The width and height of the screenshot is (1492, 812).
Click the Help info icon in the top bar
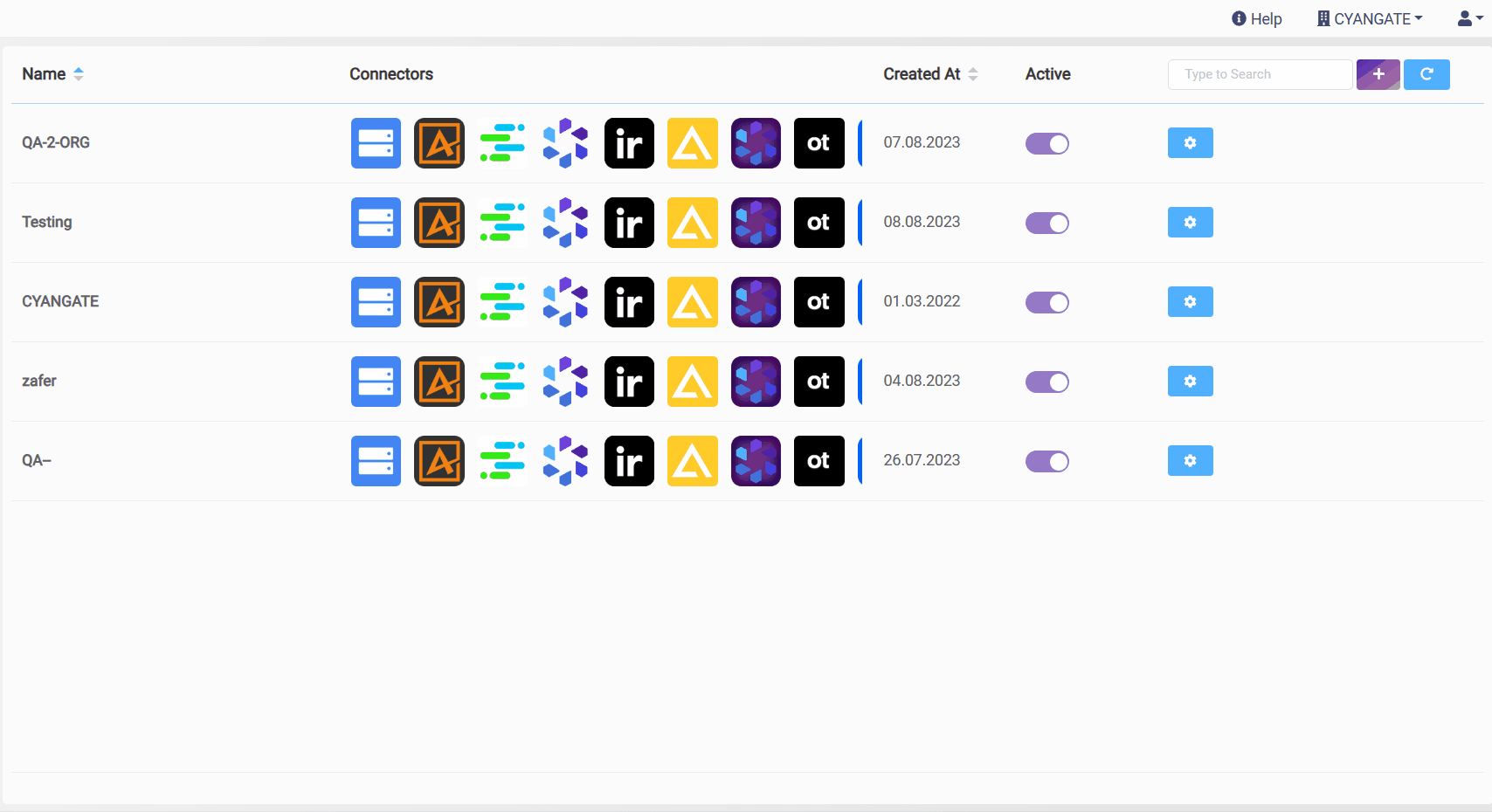1237,18
